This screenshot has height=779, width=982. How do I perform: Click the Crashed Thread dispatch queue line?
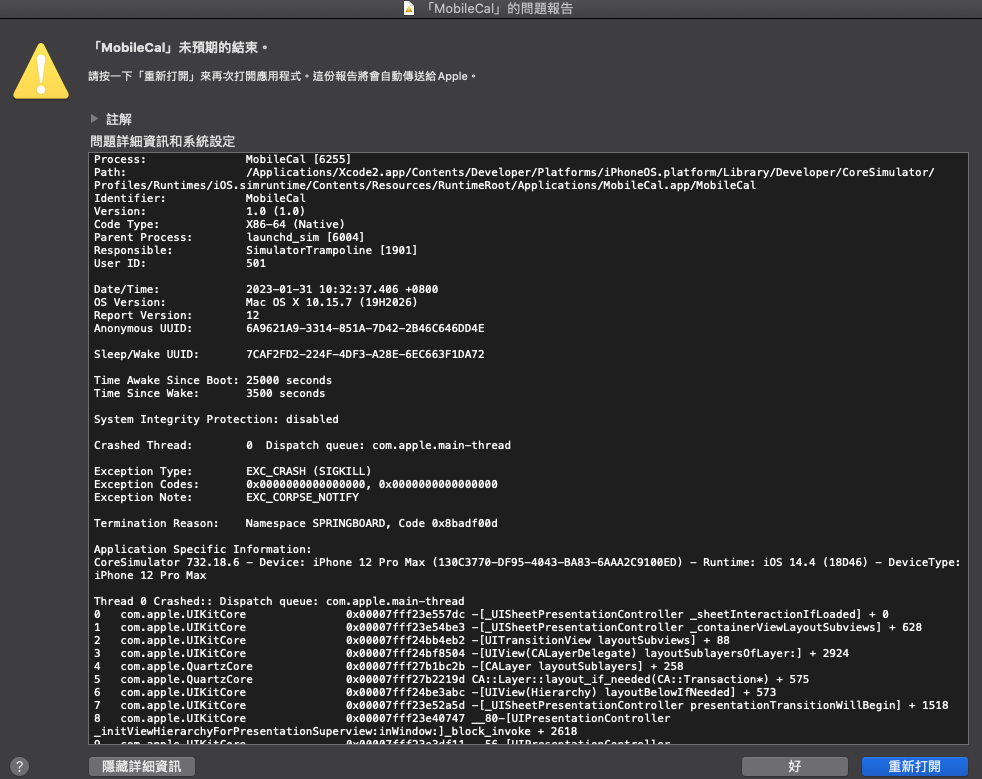pos(302,445)
